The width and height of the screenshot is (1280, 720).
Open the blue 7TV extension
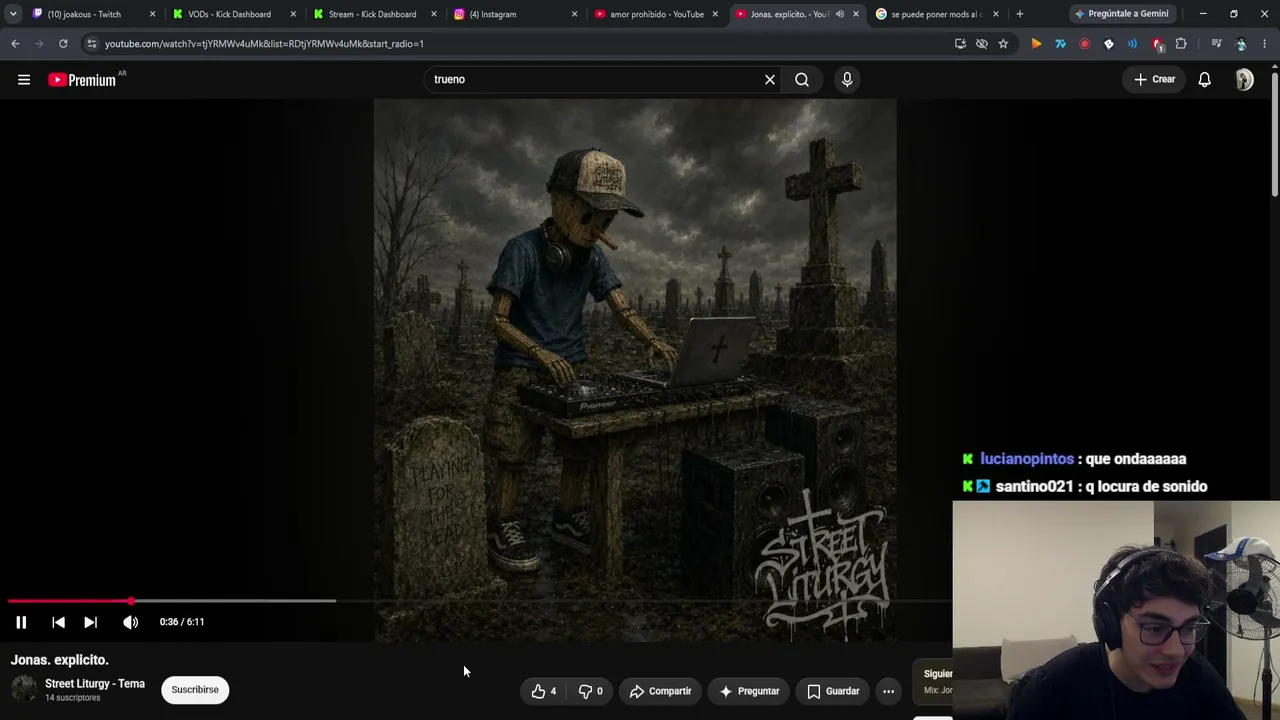click(x=1060, y=44)
